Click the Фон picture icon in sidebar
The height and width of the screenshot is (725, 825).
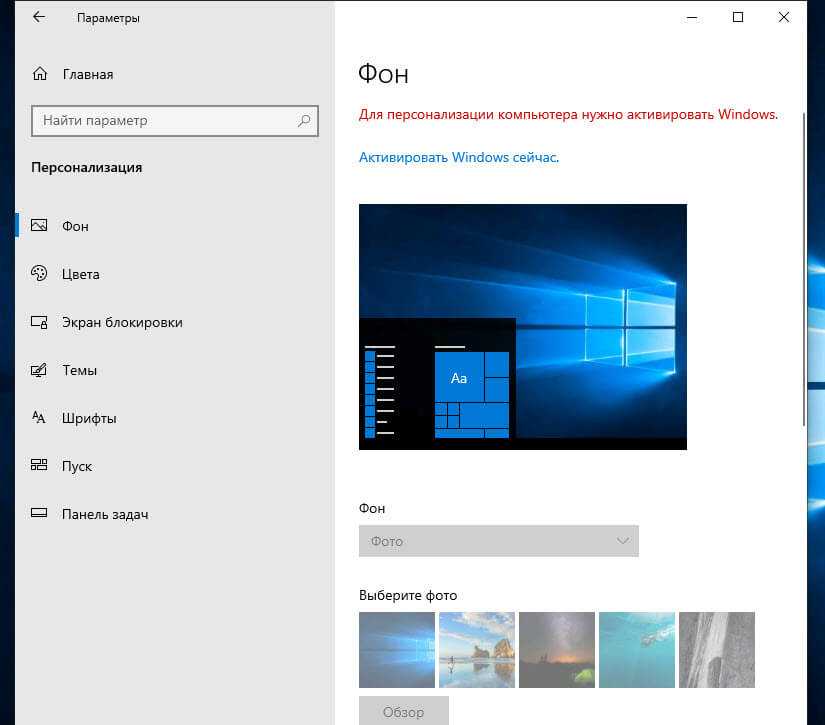click(x=40, y=226)
